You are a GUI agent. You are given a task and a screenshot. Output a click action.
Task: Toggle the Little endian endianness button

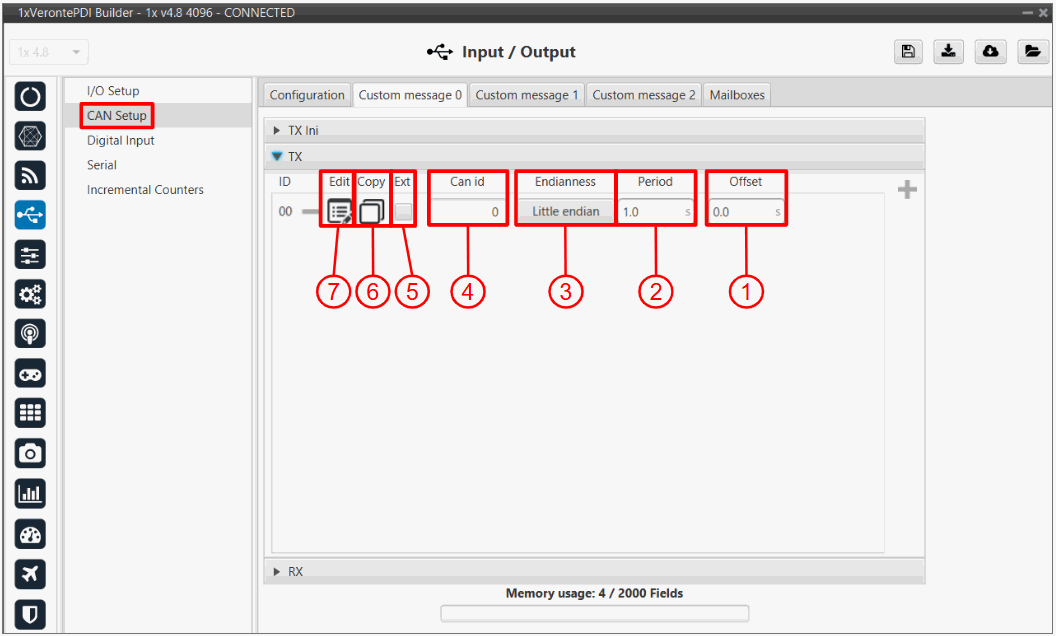(x=565, y=212)
